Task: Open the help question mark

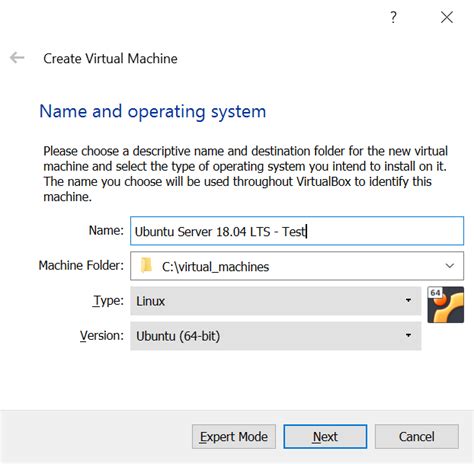Action: [393, 17]
